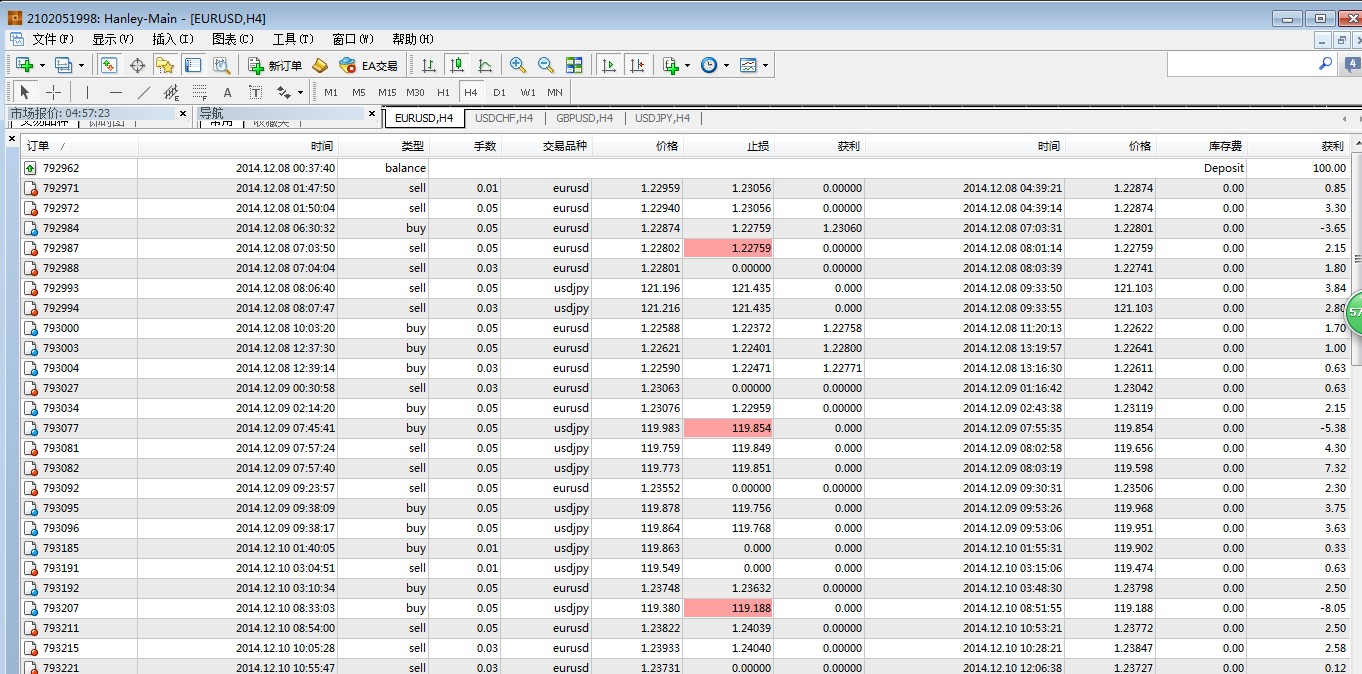Screen dimensions: 1362x674
Task: Click the Periods clock icon
Action: 709,65
